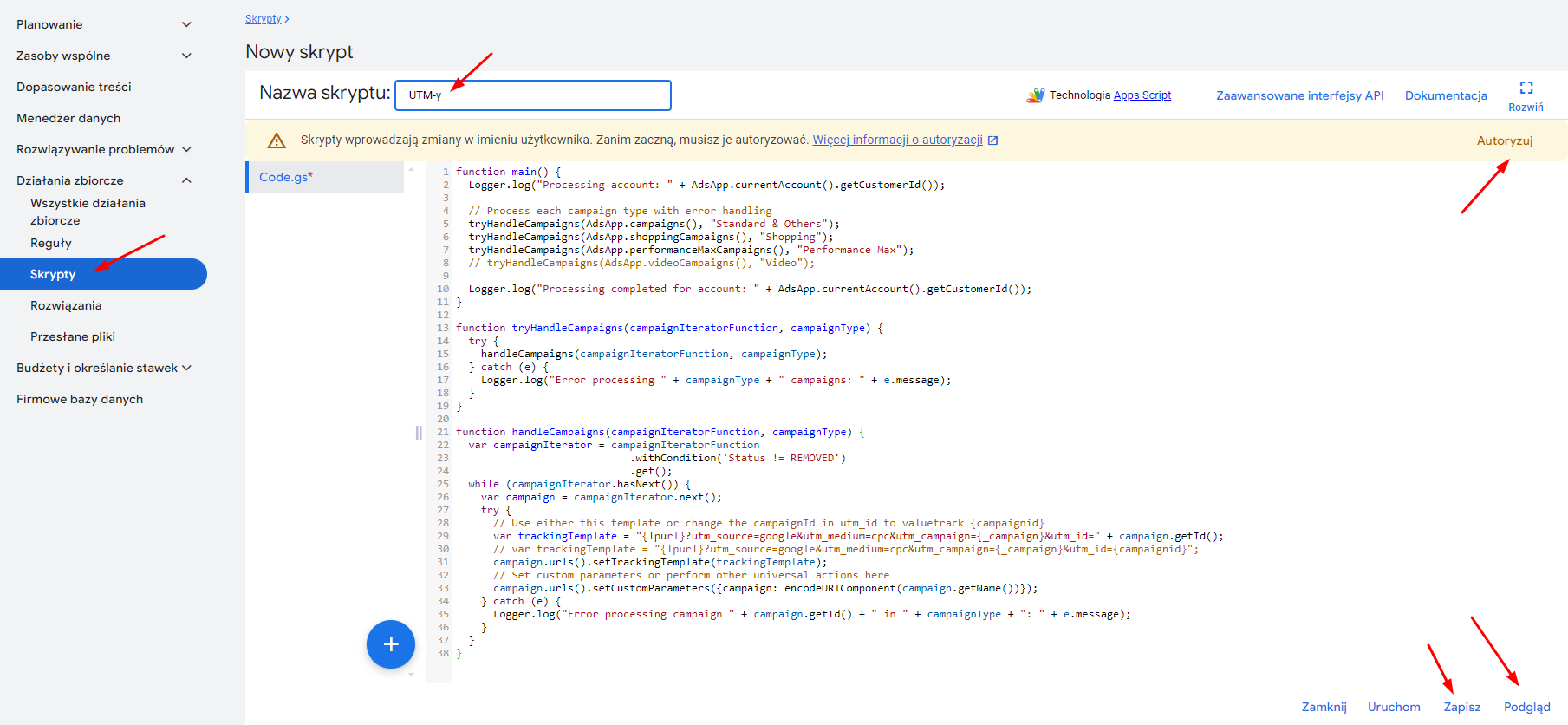Click the external link icon after authorization link
1568x725 pixels.
[x=993, y=140]
